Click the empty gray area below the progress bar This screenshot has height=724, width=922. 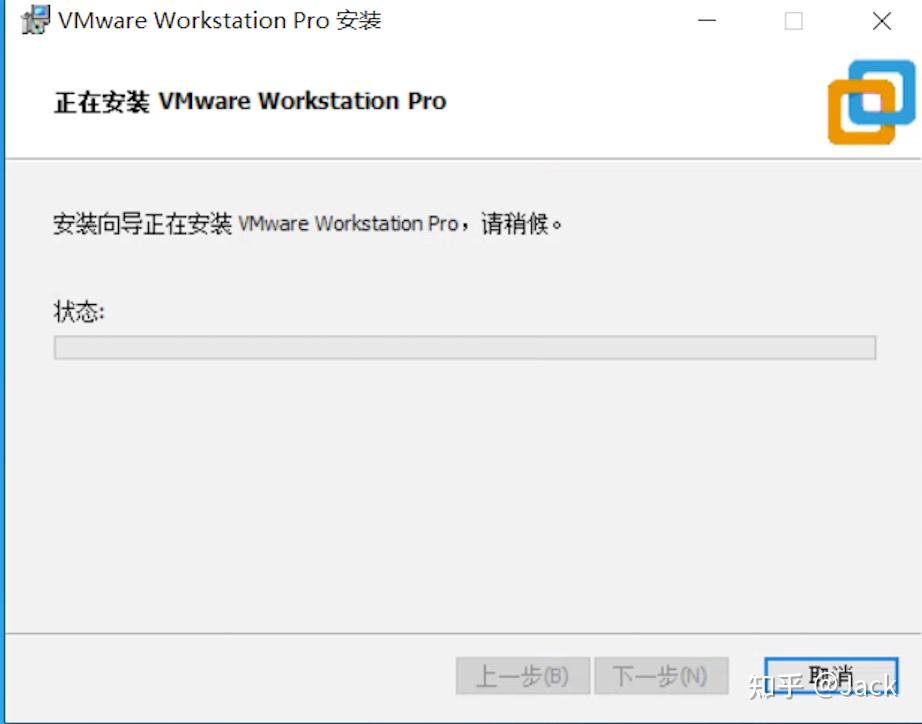coord(465,494)
